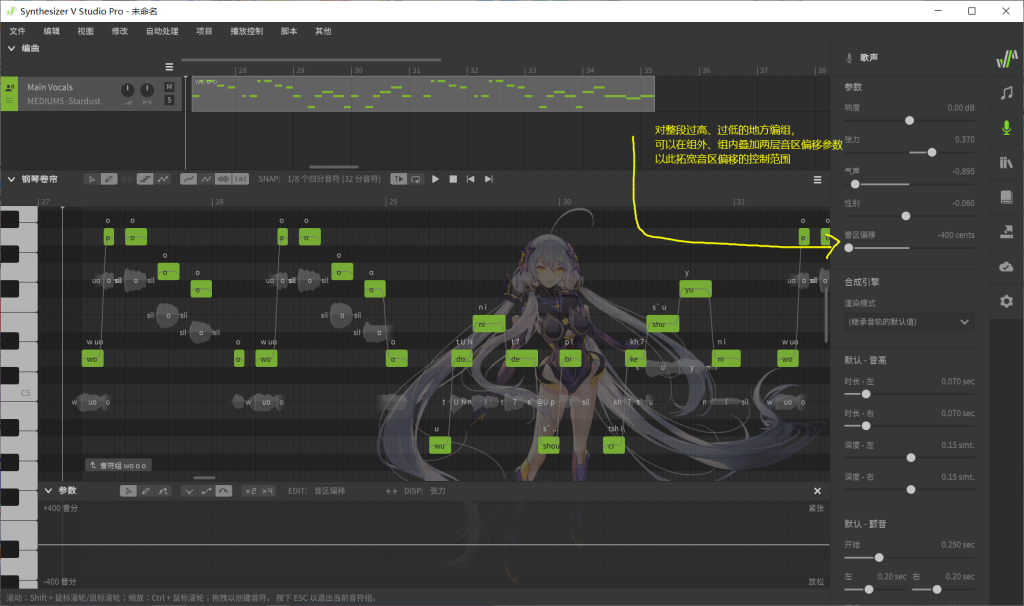Swap EDIT and DISP parameters arrow
The image size is (1024, 606).
(391, 491)
